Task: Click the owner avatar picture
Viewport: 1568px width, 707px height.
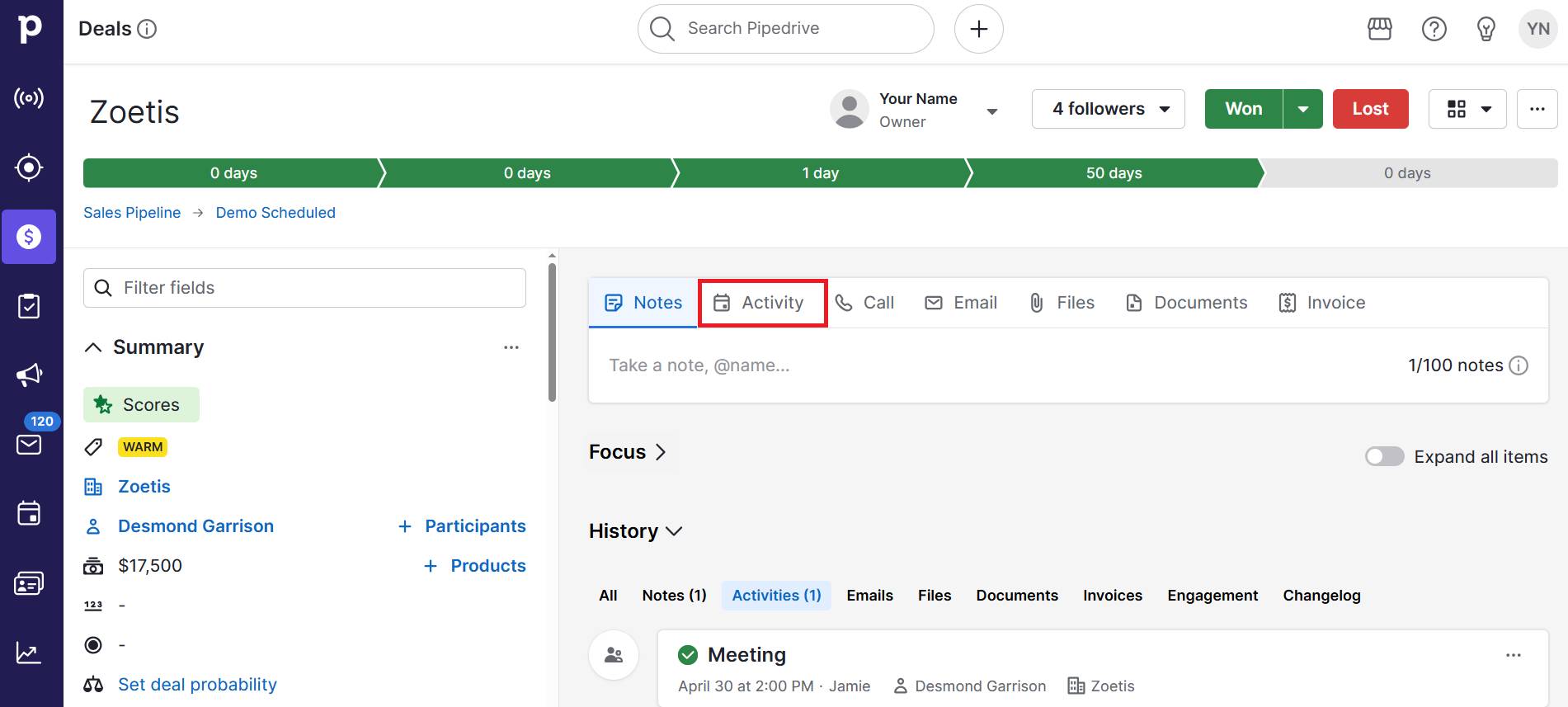Action: coord(850,110)
